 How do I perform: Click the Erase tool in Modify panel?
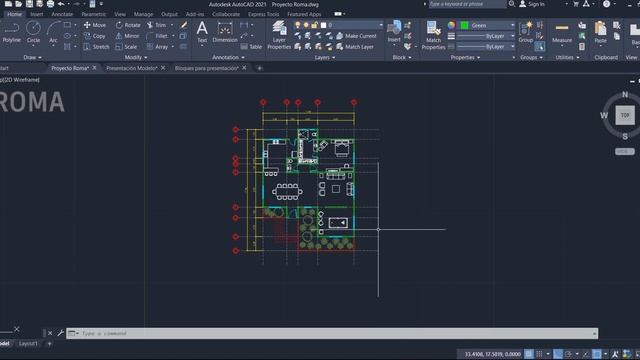184,25
